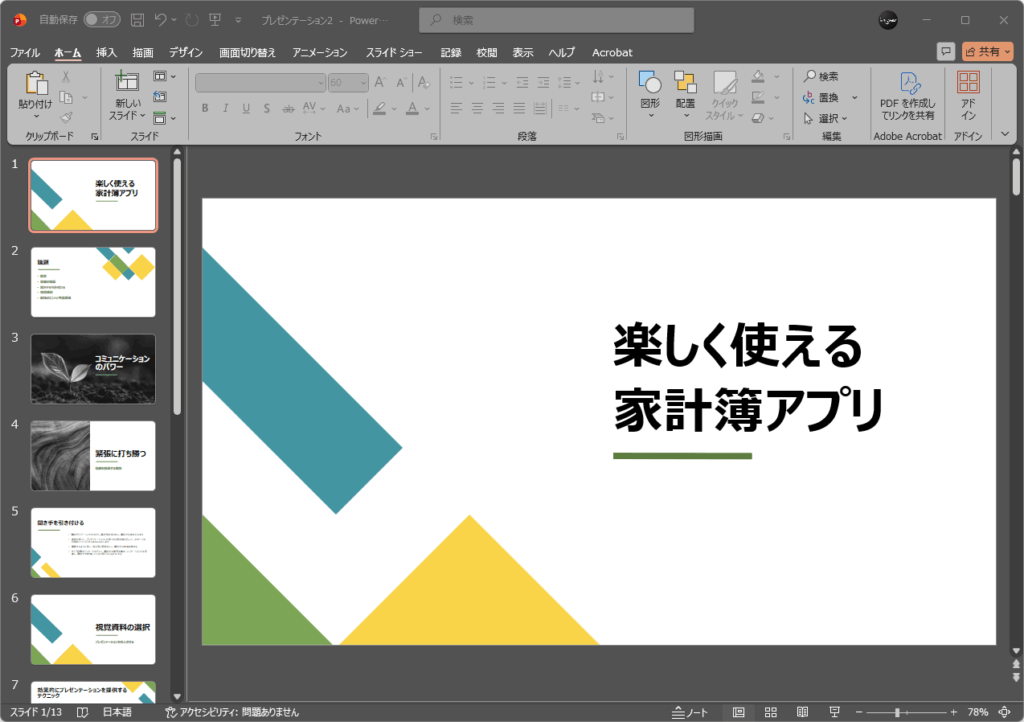The image size is (1024, 722).
Task: Toggle the Notes (ノート) pane
Action: pyautogui.click(x=691, y=712)
